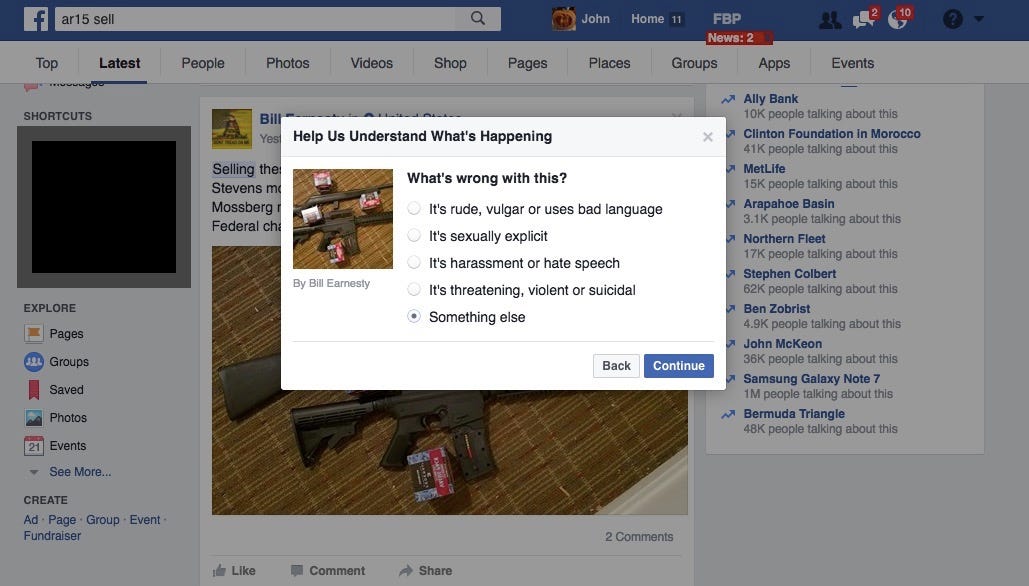Open trending topic Ally Bank

(x=770, y=98)
